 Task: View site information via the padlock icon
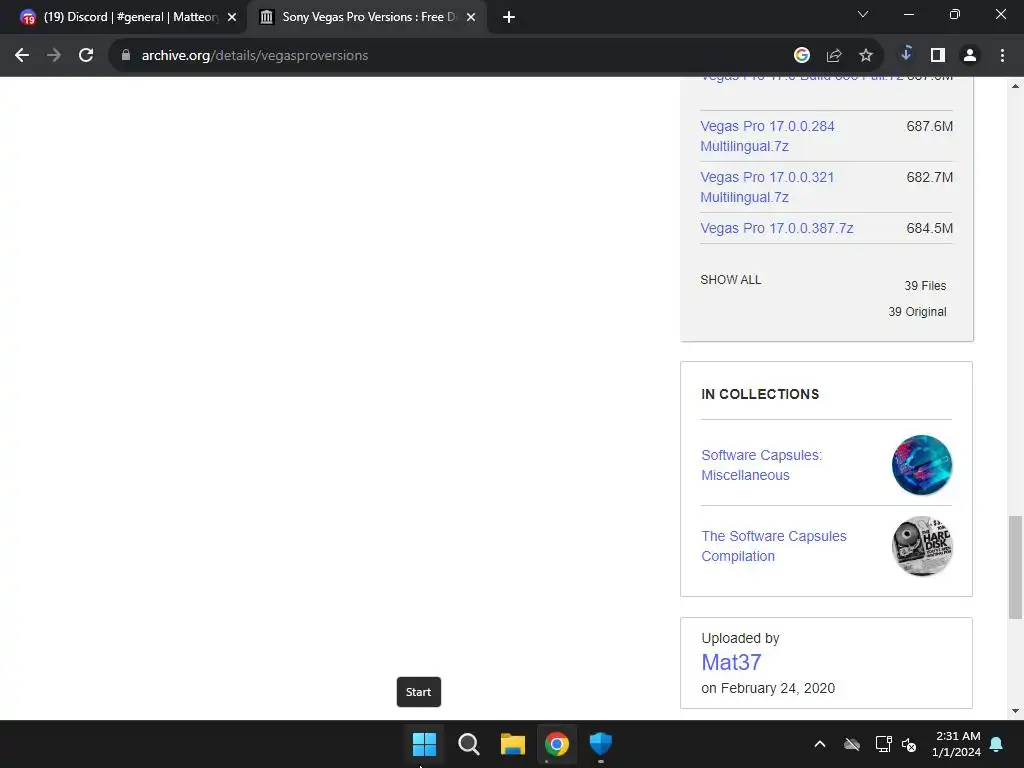click(x=126, y=56)
